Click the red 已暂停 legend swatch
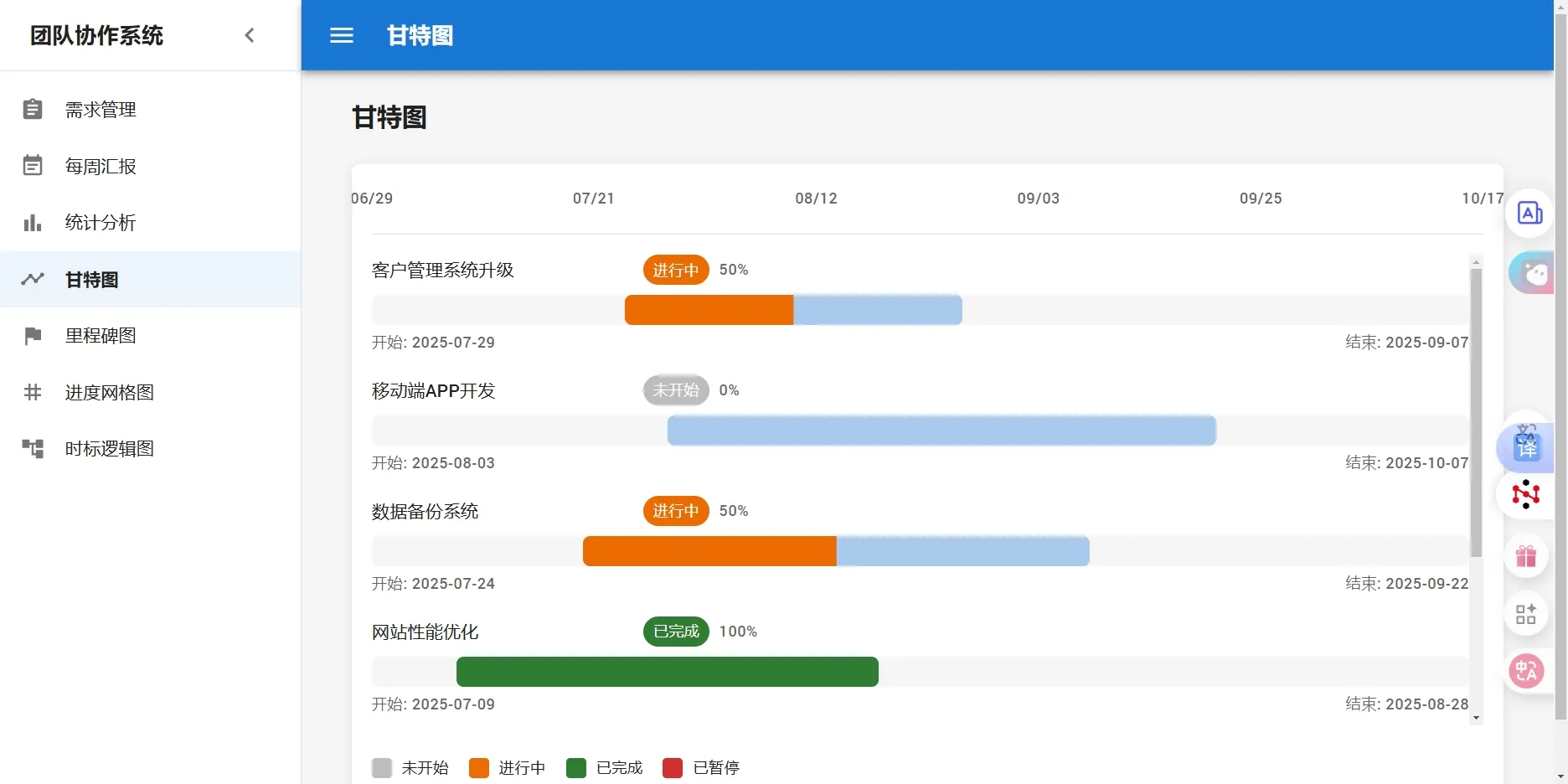The height and width of the screenshot is (784, 1568). click(673, 768)
